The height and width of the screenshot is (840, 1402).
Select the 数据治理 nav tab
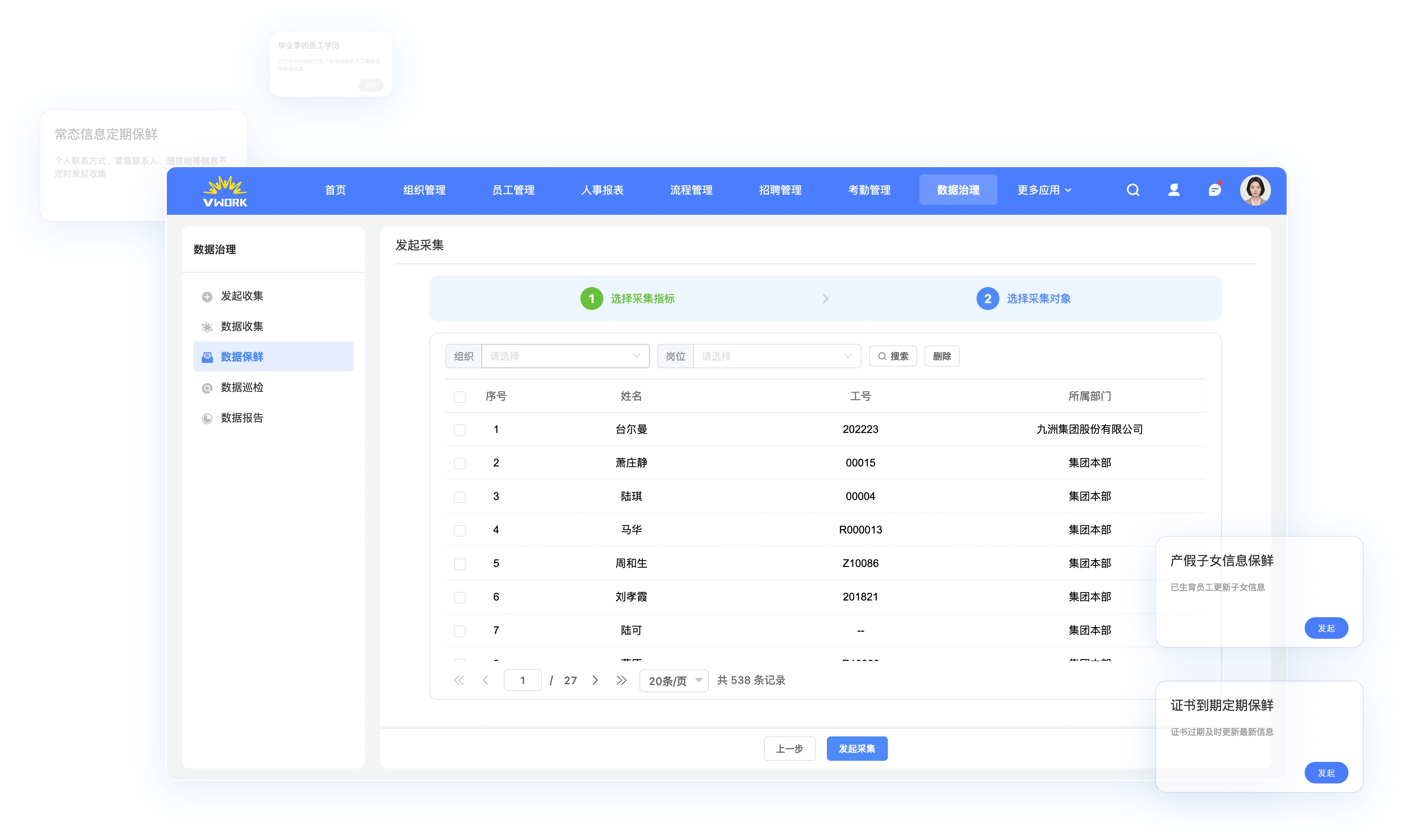[958, 190]
